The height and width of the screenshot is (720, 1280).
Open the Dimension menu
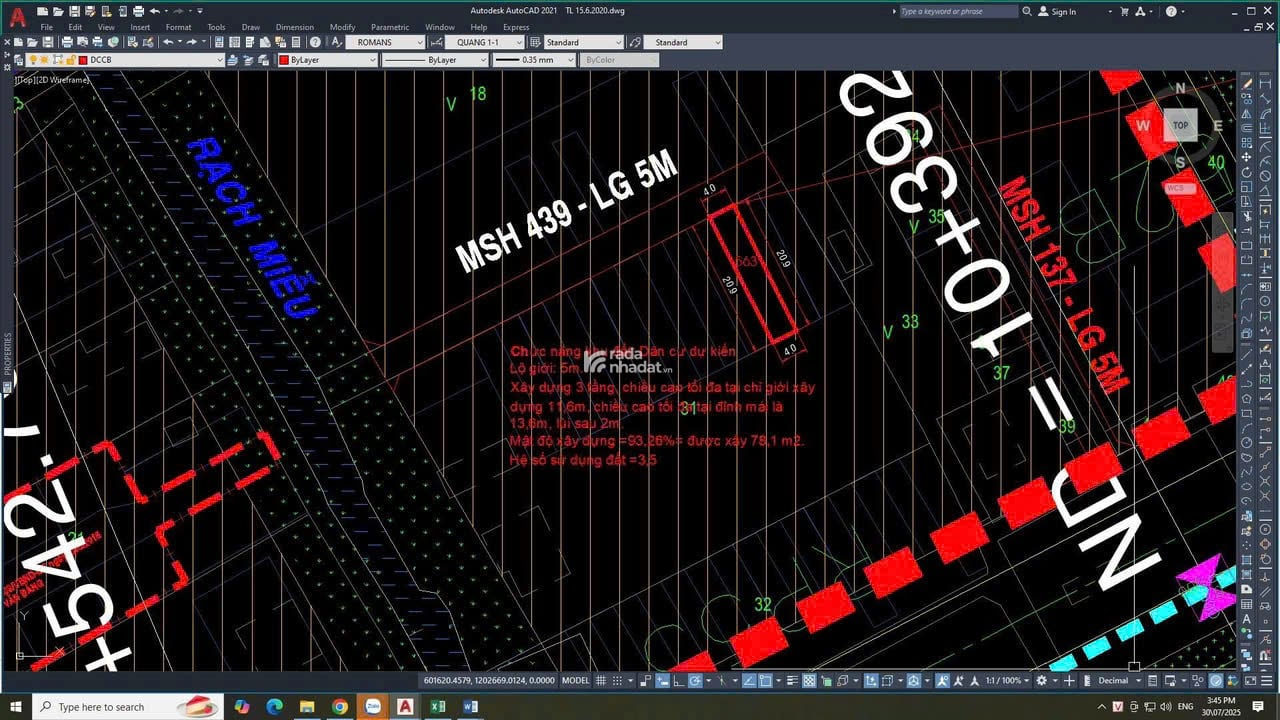(294, 27)
